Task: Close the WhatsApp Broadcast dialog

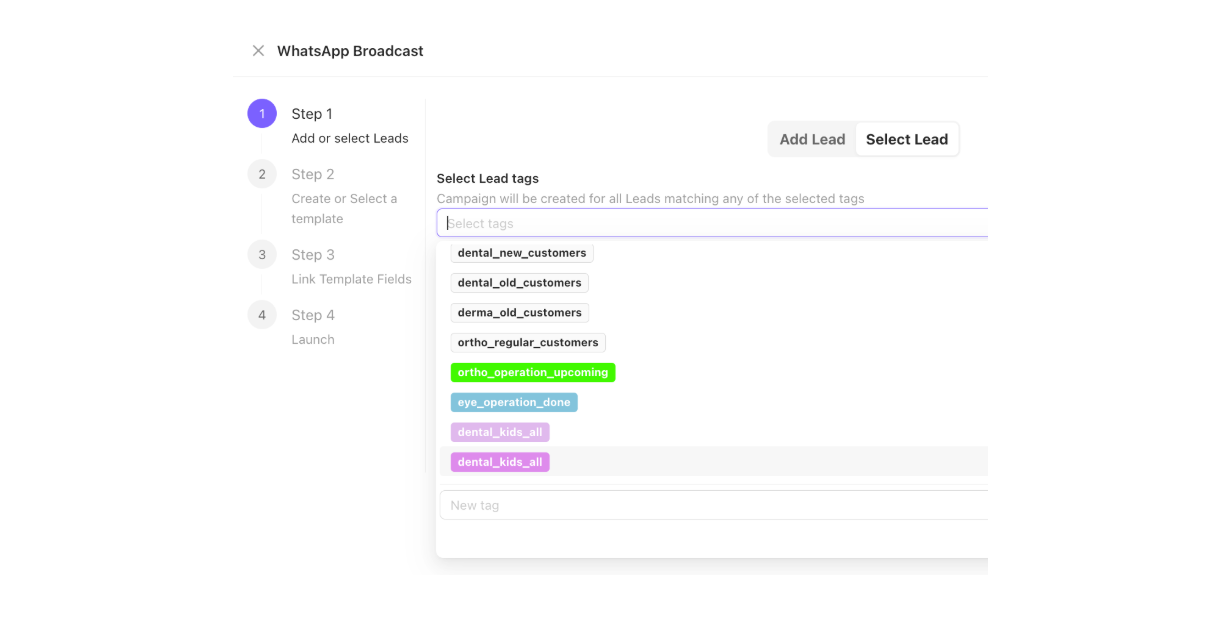Action: click(x=258, y=50)
